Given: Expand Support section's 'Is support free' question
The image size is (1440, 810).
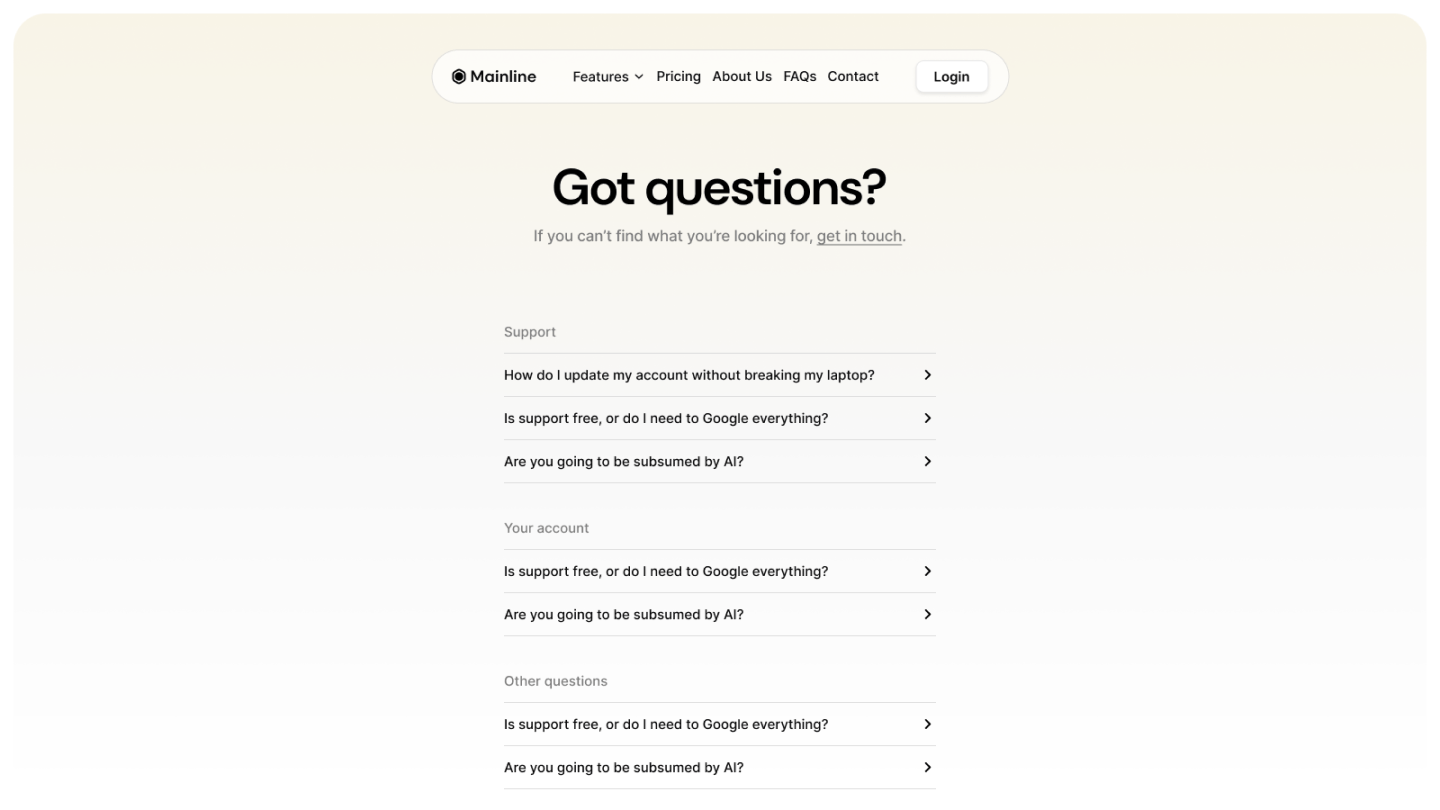Looking at the screenshot, I should [x=720, y=418].
